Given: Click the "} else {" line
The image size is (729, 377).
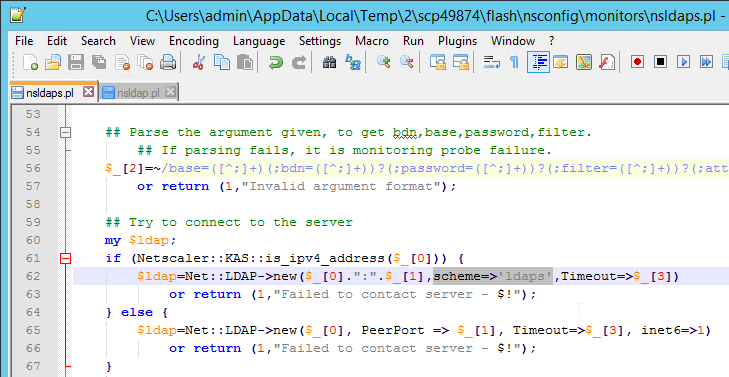Looking at the screenshot, I should pyautogui.click(x=137, y=312).
